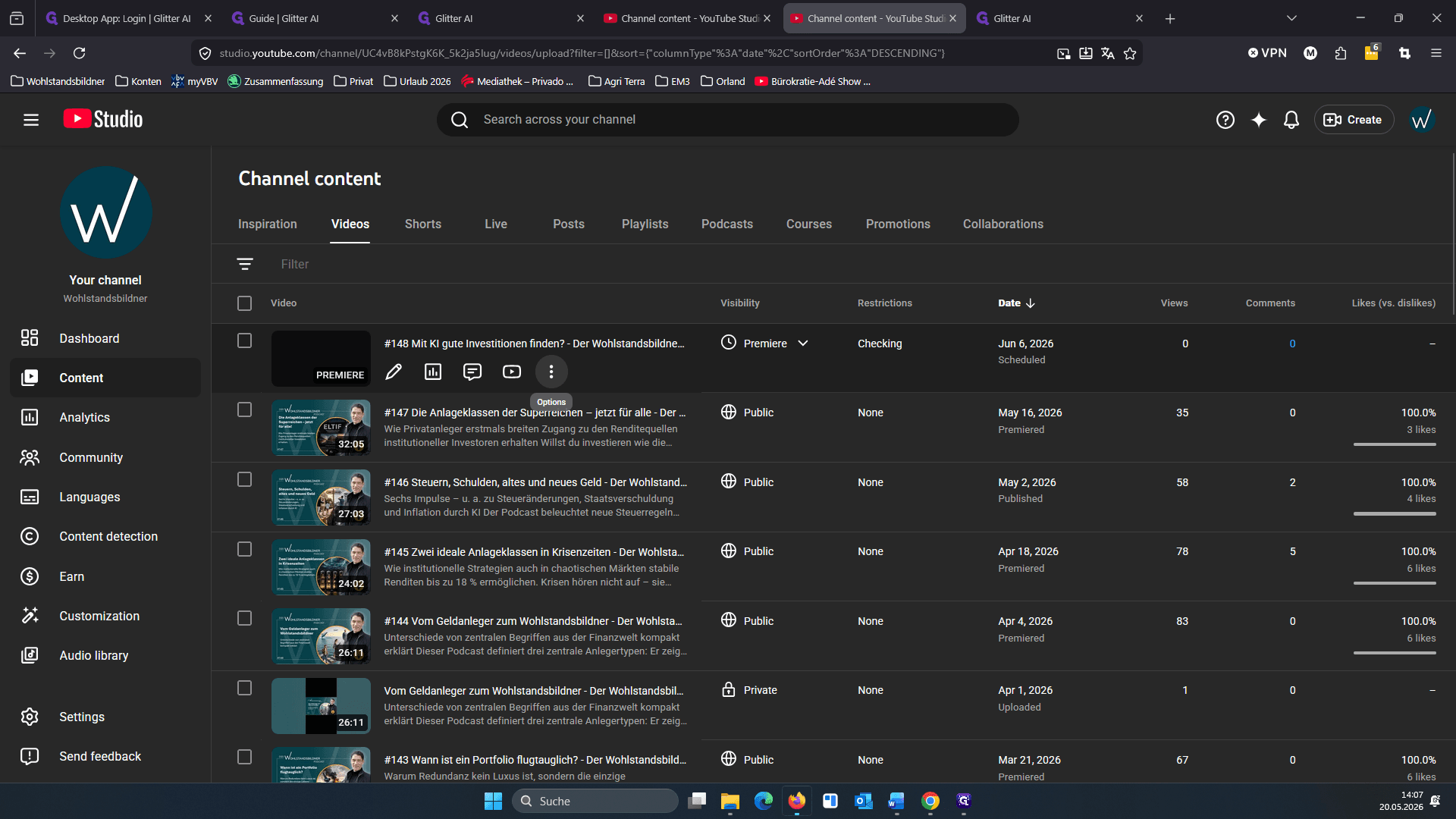Toggle the Date column sort arrow
Image resolution: width=1456 pixels, height=819 pixels.
point(1031,303)
